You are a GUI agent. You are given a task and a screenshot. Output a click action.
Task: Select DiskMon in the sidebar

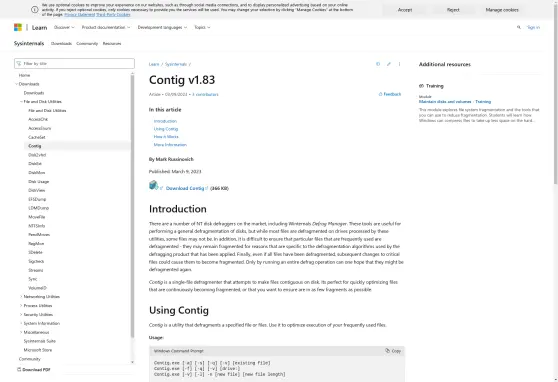37,173
